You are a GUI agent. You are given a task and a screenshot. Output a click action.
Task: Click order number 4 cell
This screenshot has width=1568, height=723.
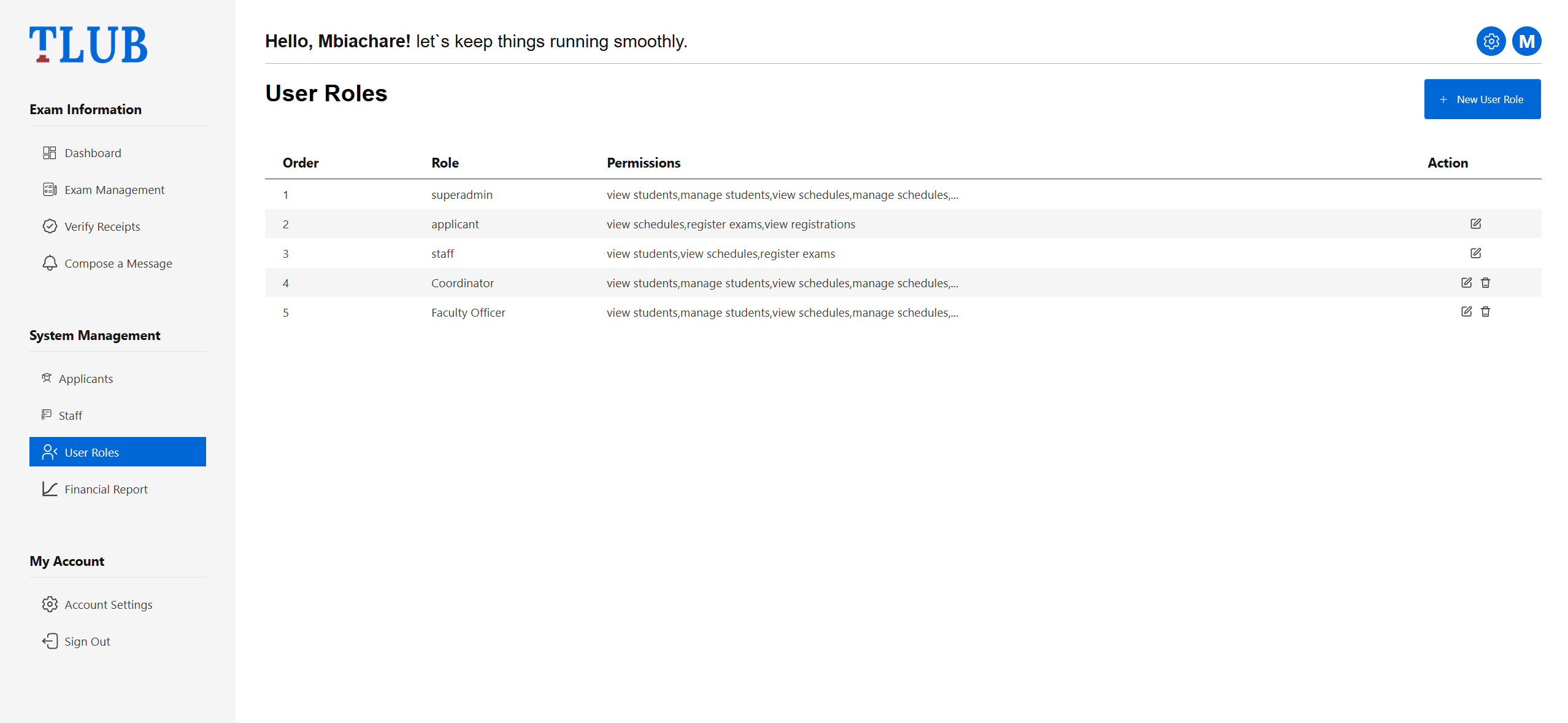coord(285,283)
